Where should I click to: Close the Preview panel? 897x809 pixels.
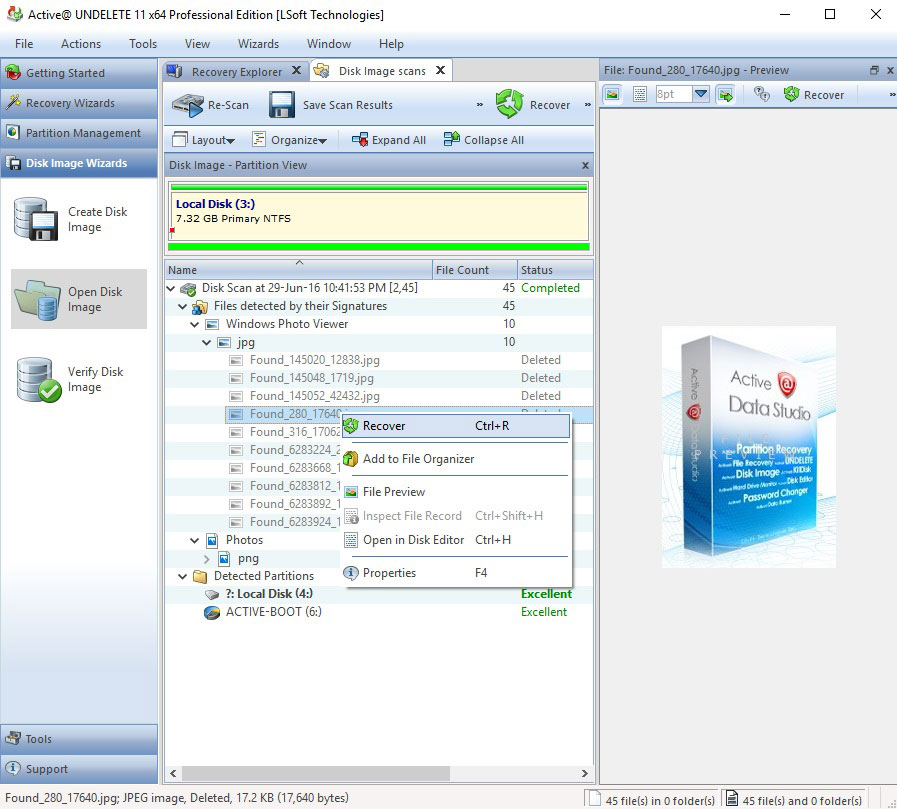[x=890, y=70]
